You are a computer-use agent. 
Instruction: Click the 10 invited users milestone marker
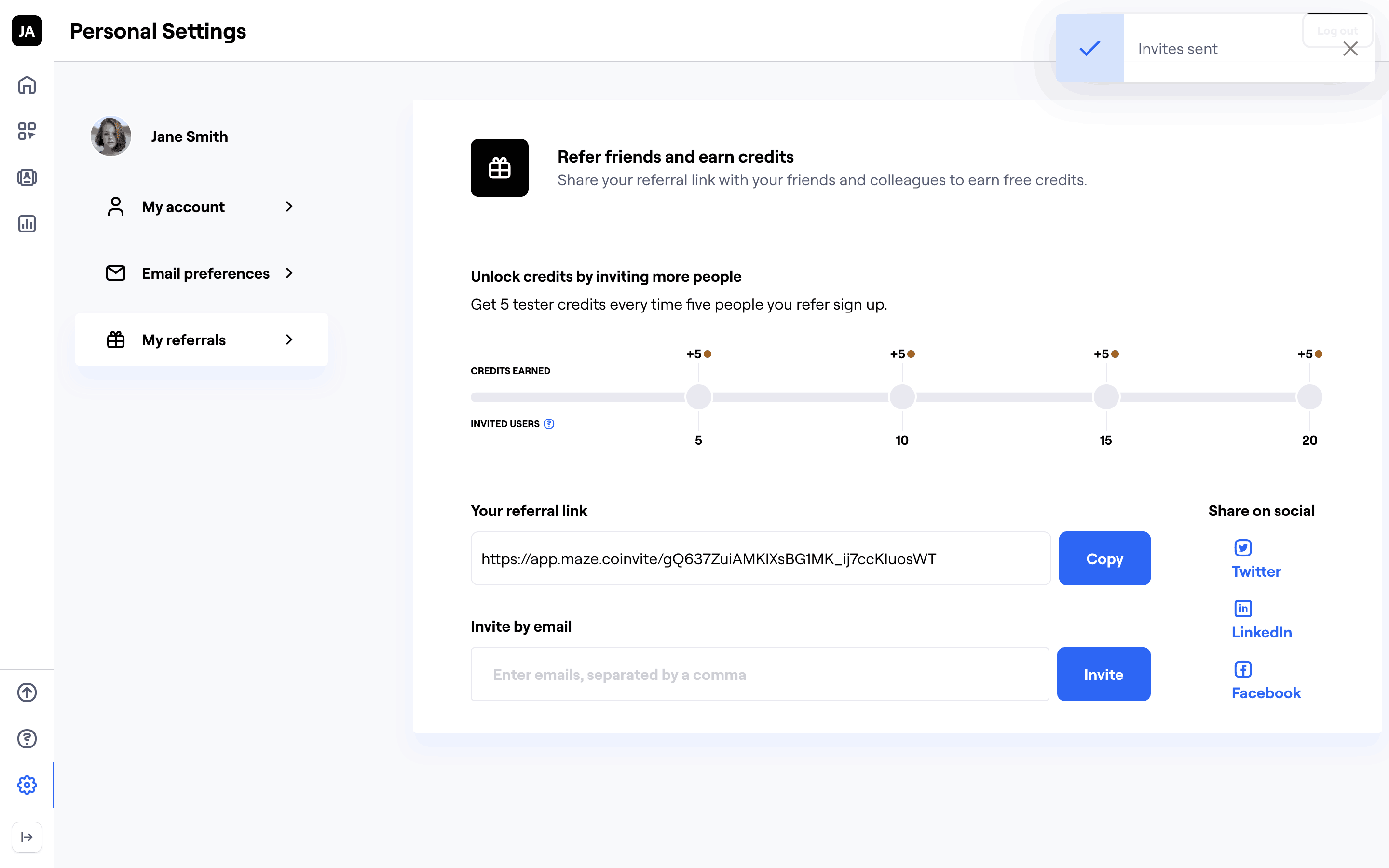click(902, 397)
